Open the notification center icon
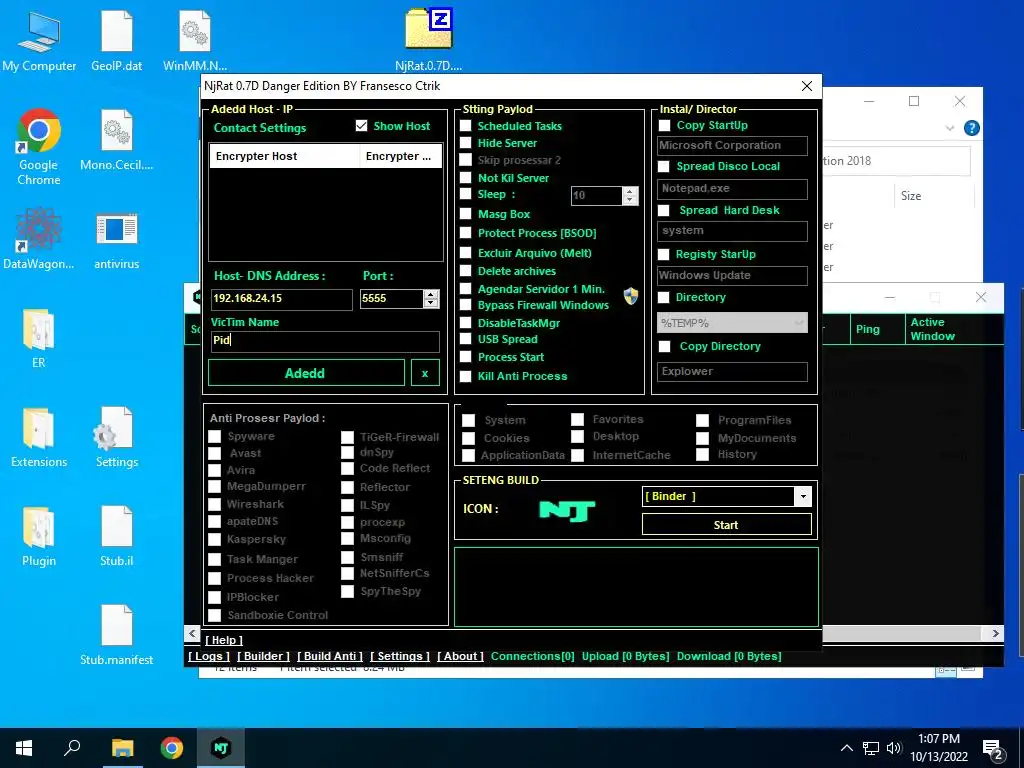 click(993, 750)
